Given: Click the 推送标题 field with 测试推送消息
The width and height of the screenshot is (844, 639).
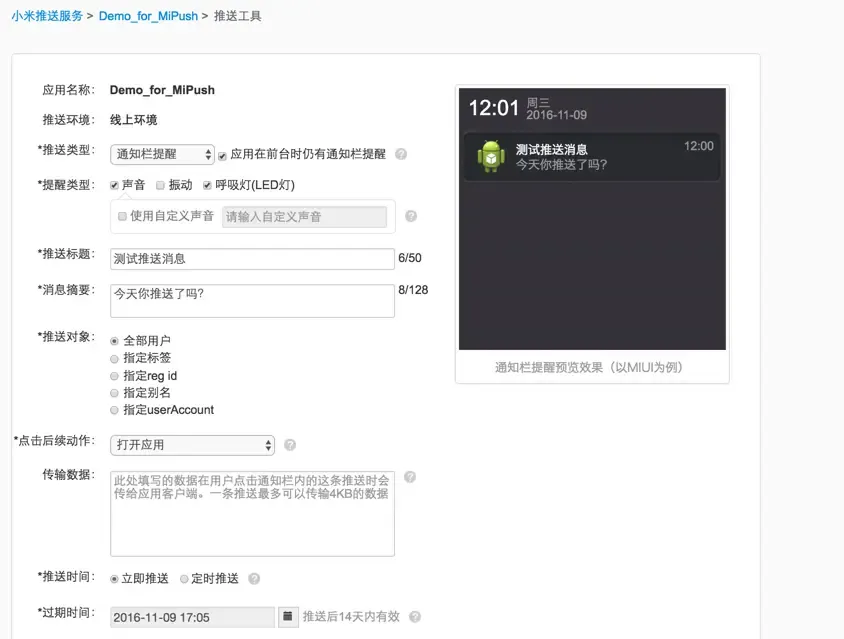Looking at the screenshot, I should [252, 259].
